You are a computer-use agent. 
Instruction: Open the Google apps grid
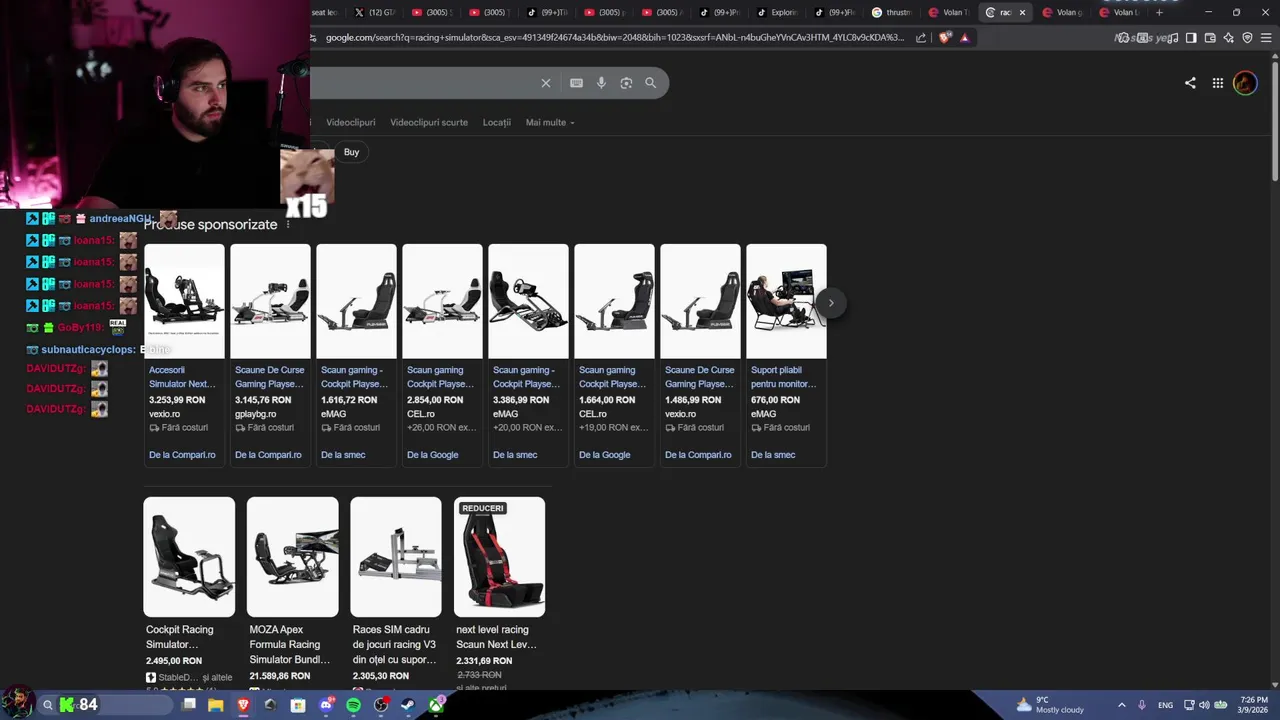[1218, 83]
